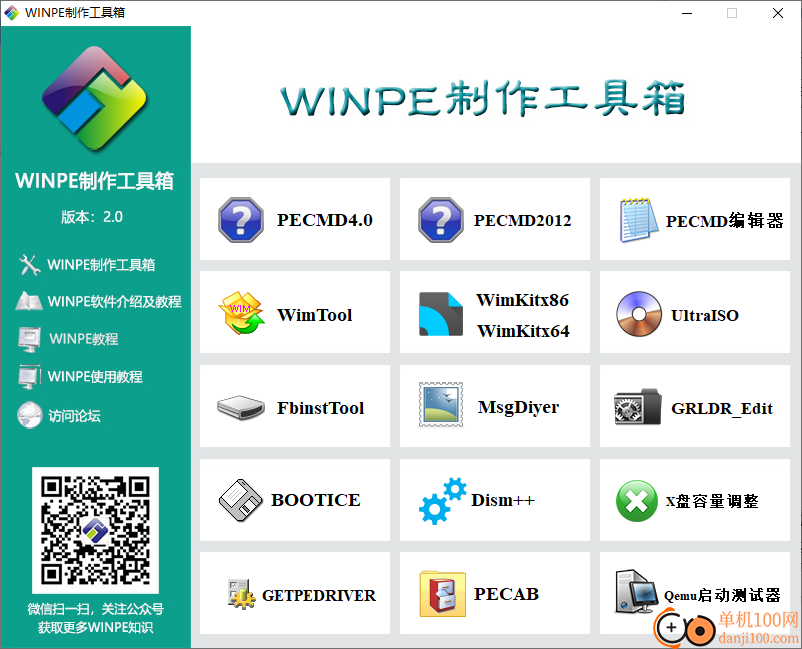
Task: Click the FbinstTool drive icon
Action: (x=240, y=408)
